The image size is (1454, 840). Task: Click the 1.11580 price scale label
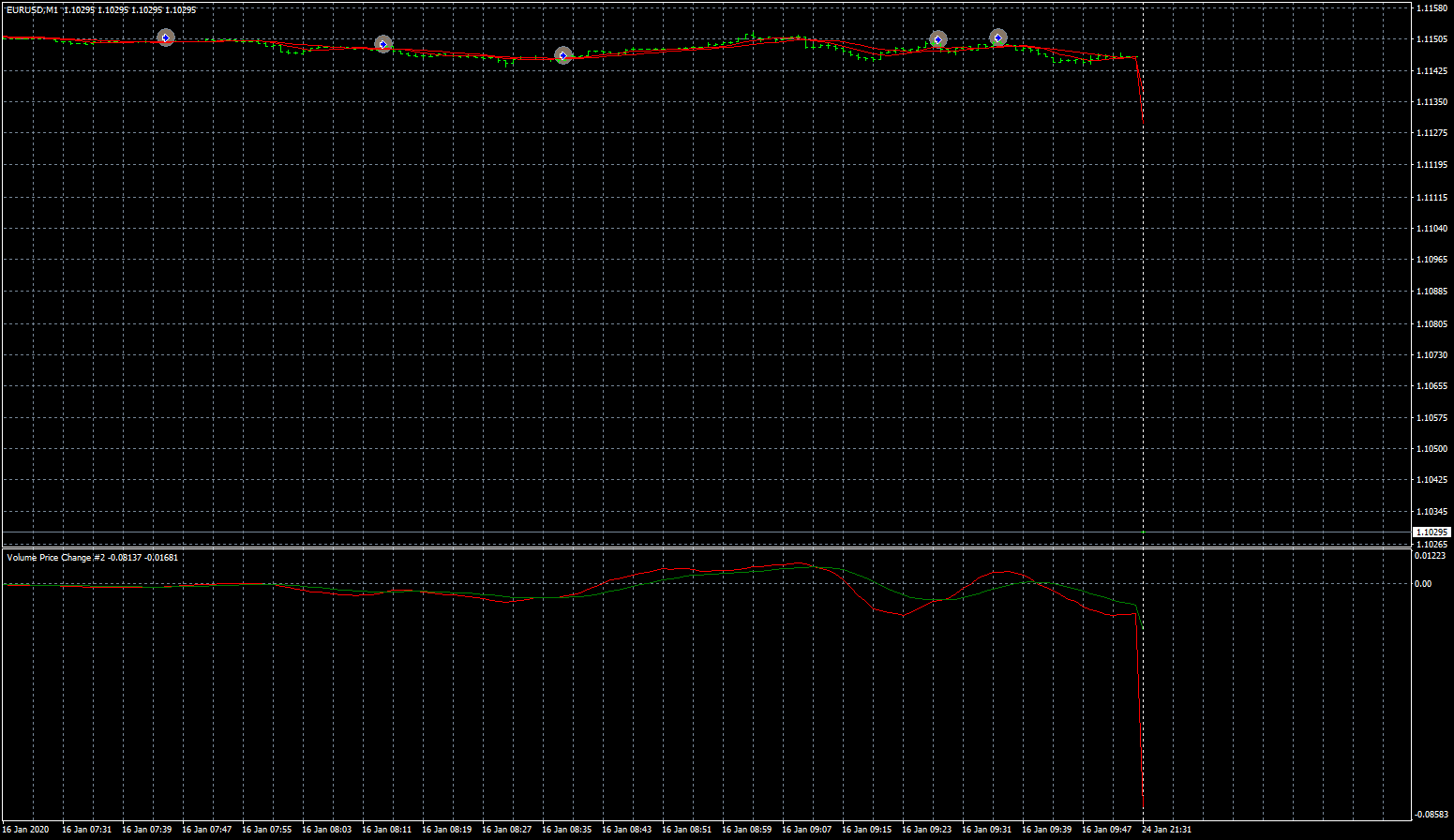[x=1432, y=8]
